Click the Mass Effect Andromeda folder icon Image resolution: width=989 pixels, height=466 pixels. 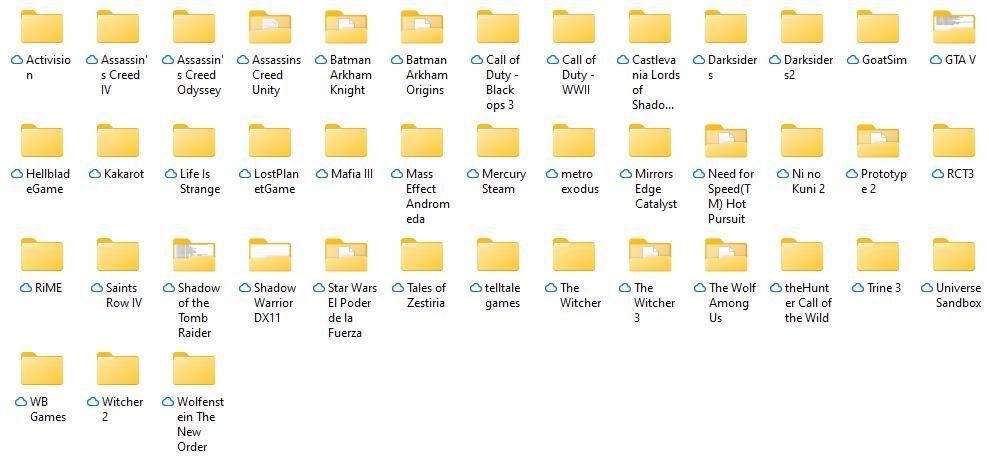click(x=422, y=141)
